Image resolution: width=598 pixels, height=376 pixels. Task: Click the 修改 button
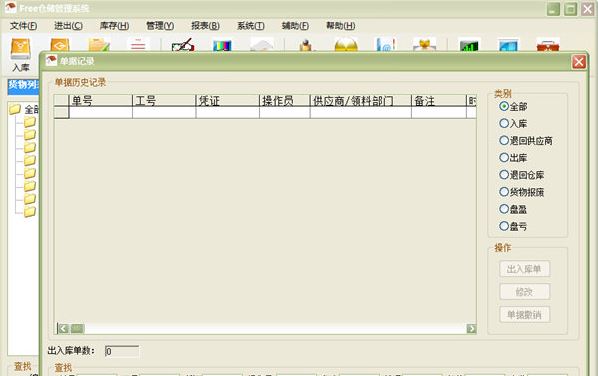525,292
